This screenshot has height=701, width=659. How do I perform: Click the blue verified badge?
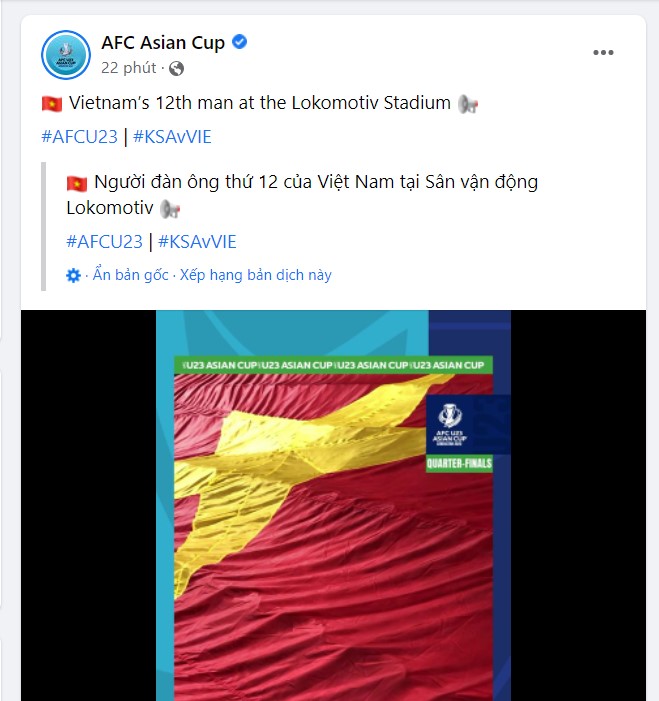pos(240,42)
